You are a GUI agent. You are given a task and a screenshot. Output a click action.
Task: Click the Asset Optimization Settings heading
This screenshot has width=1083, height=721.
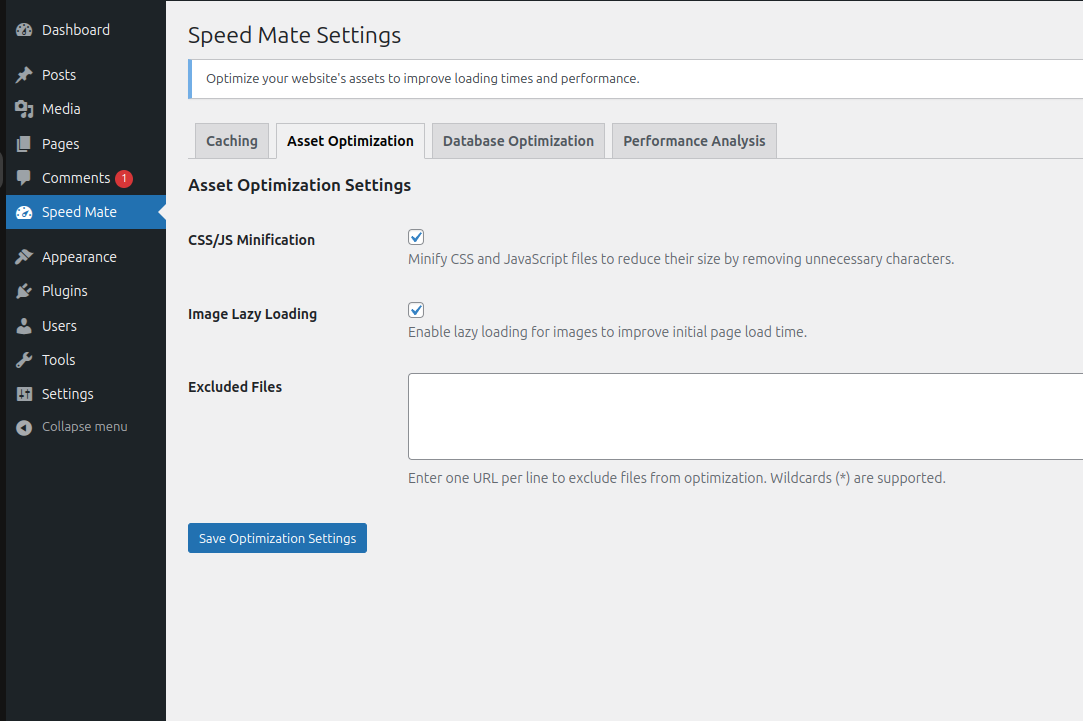click(x=299, y=185)
